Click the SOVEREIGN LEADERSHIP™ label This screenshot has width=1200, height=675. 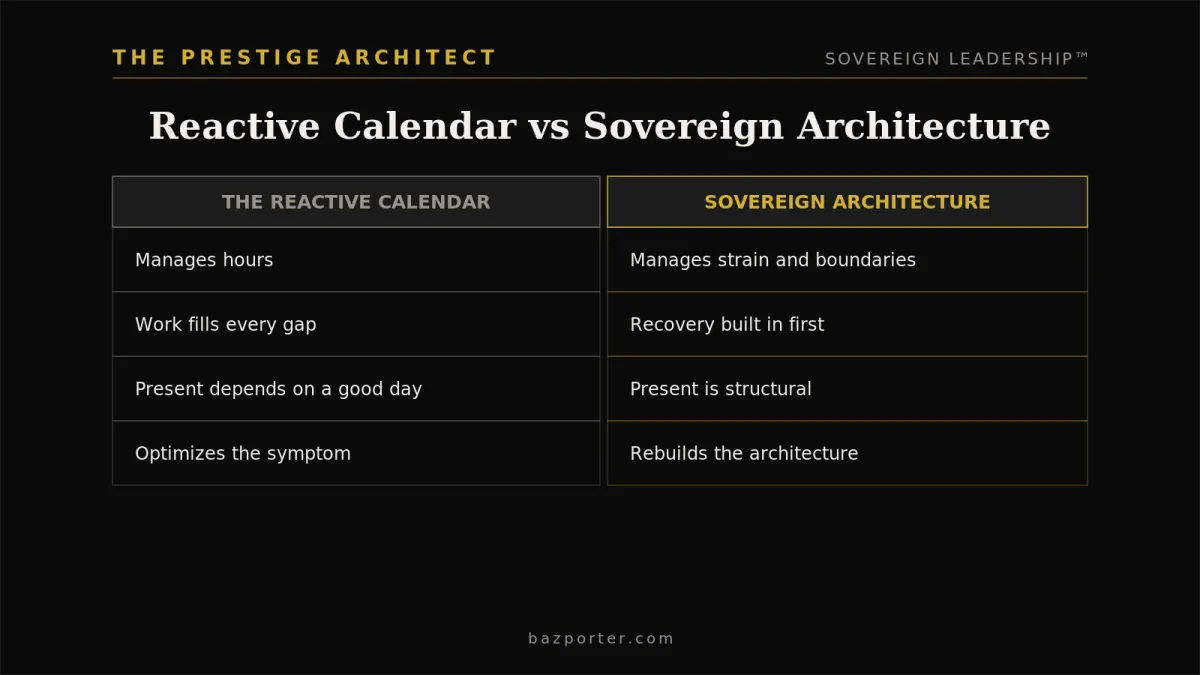956,59
